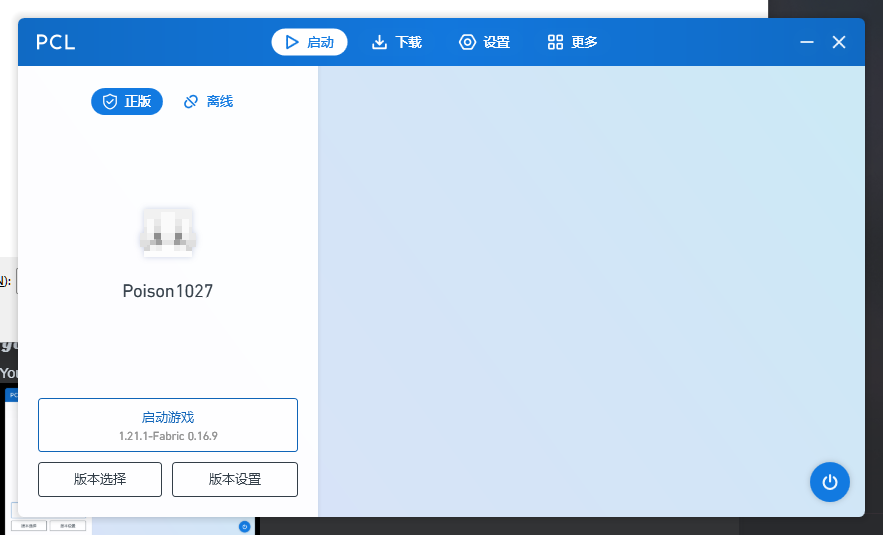The width and height of the screenshot is (883, 535).
Task: Launch game 1.21.1-Fabric 0.16.9
Action: [168, 425]
